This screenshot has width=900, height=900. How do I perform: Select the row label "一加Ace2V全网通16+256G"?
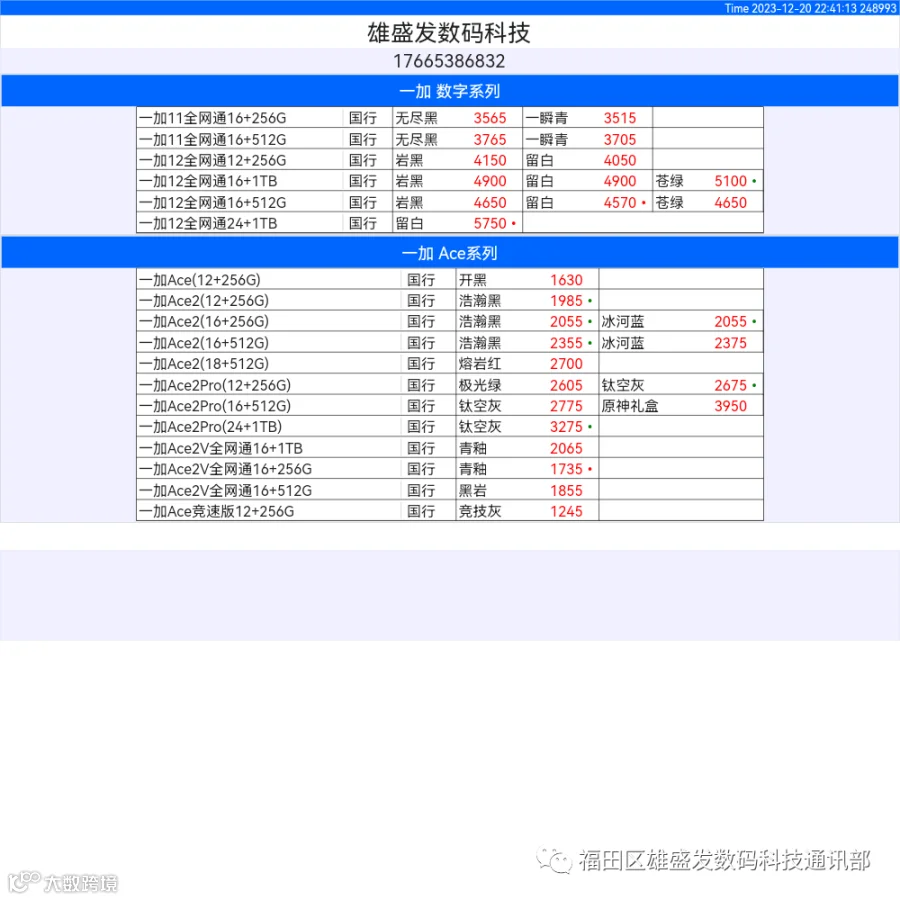coord(226,469)
